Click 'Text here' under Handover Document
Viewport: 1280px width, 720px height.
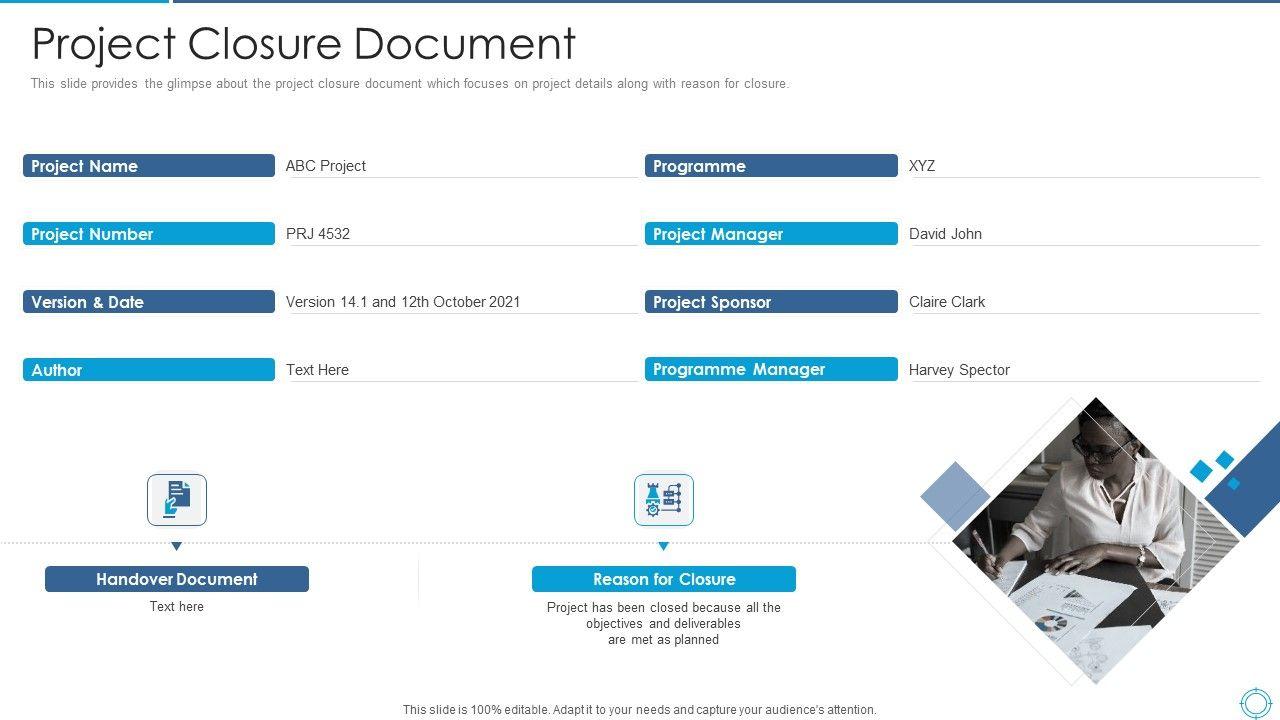(x=177, y=607)
